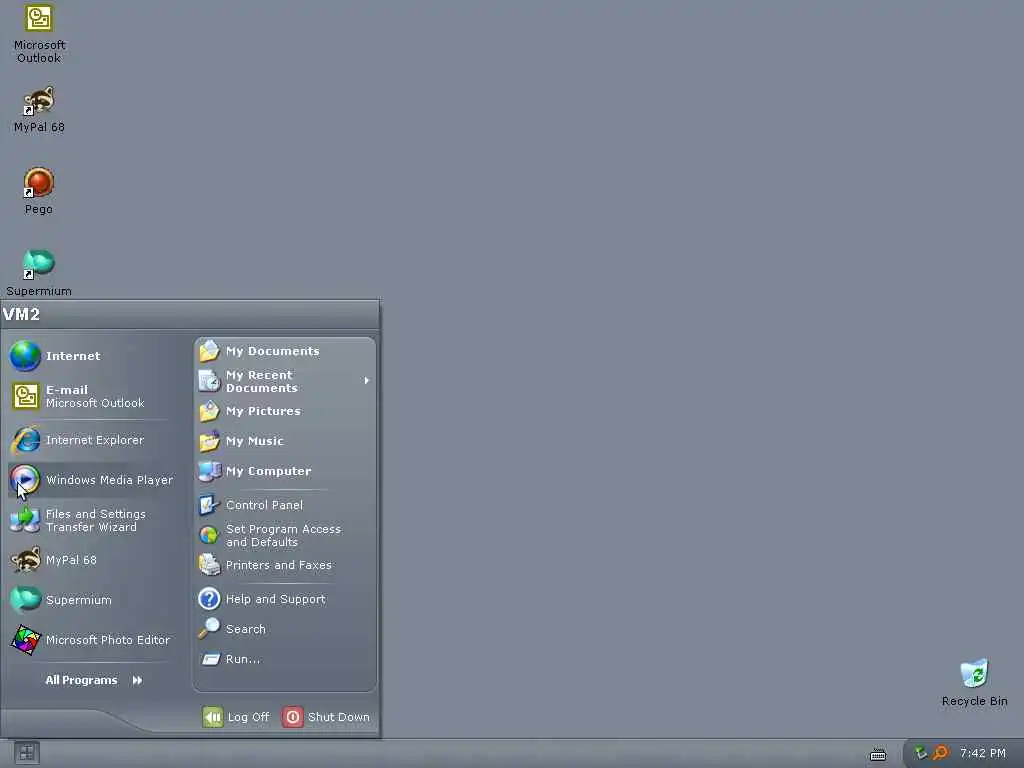Click the "Help and Support" text
The image size is (1024, 768).
276,599
